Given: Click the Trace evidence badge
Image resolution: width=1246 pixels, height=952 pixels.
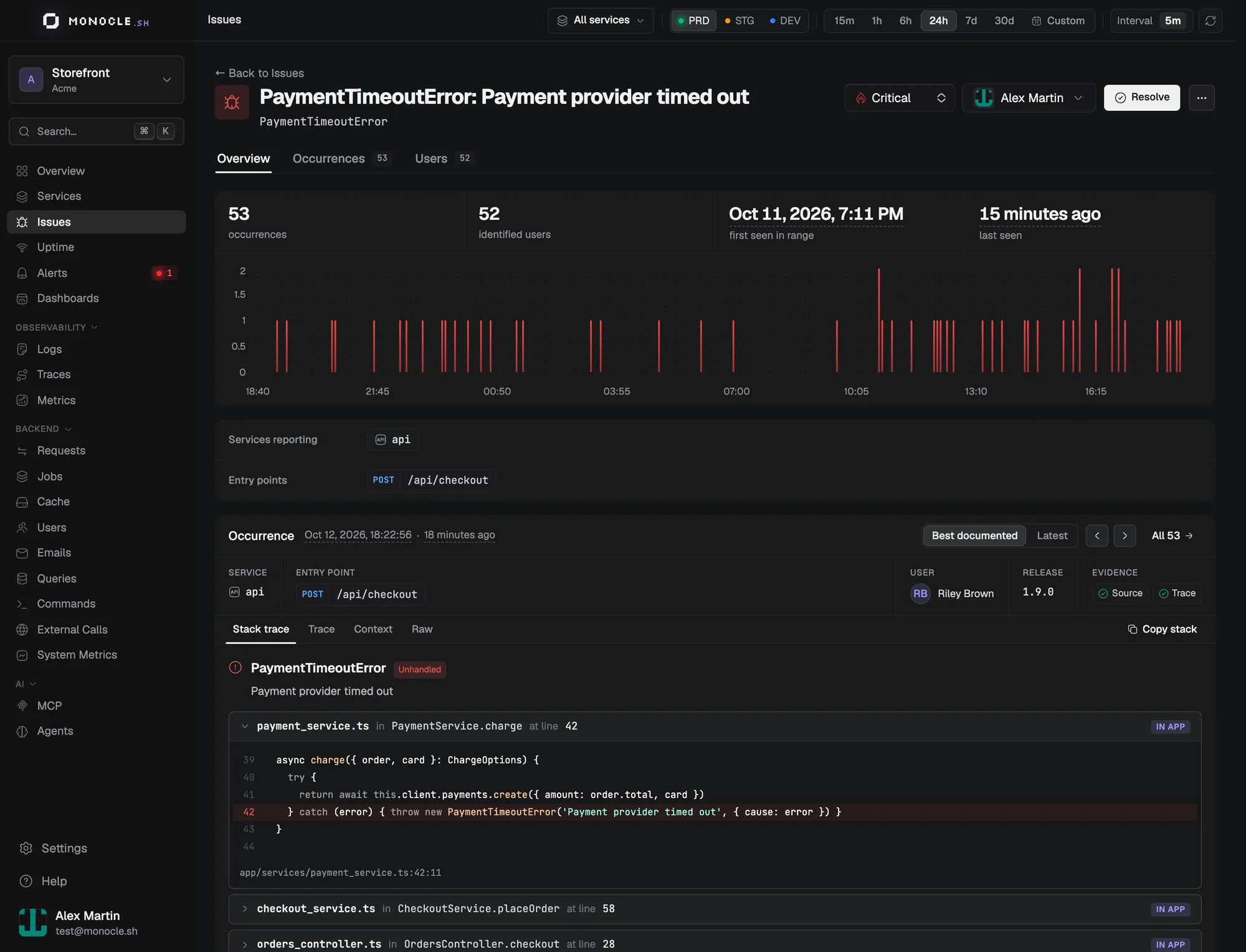Looking at the screenshot, I should pyautogui.click(x=1177, y=593).
